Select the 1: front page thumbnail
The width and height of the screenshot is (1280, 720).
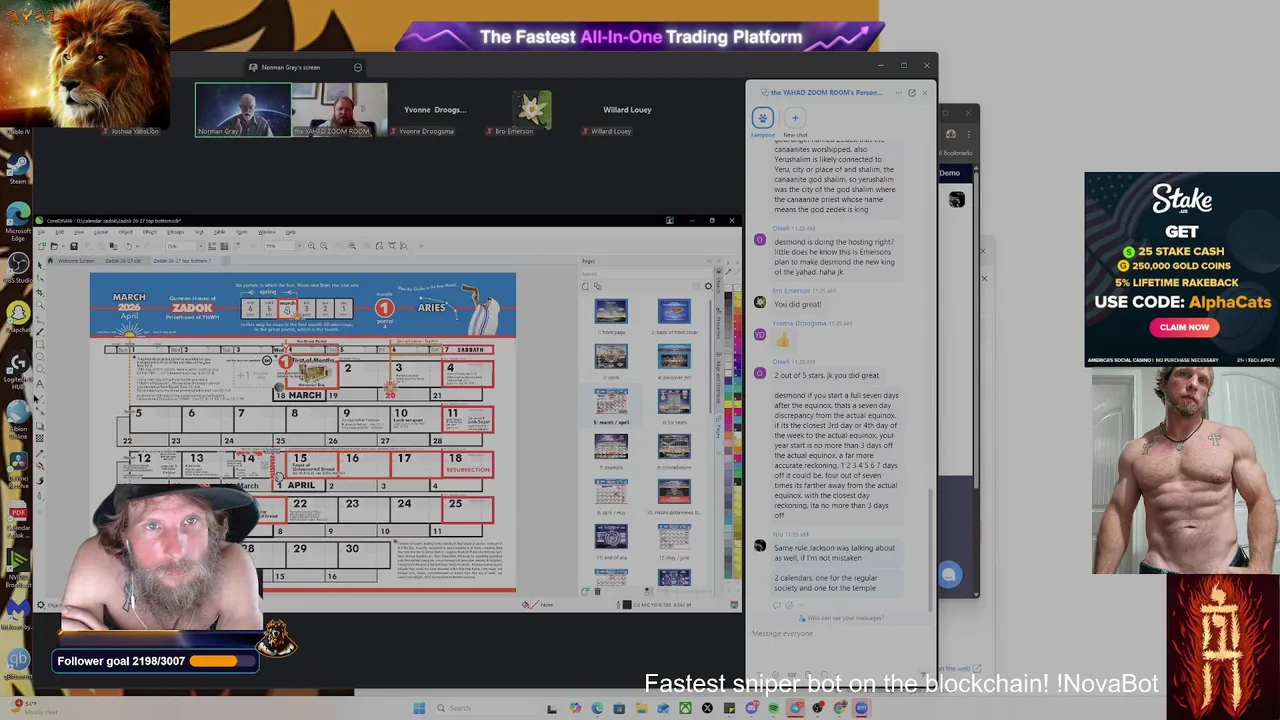click(x=611, y=312)
